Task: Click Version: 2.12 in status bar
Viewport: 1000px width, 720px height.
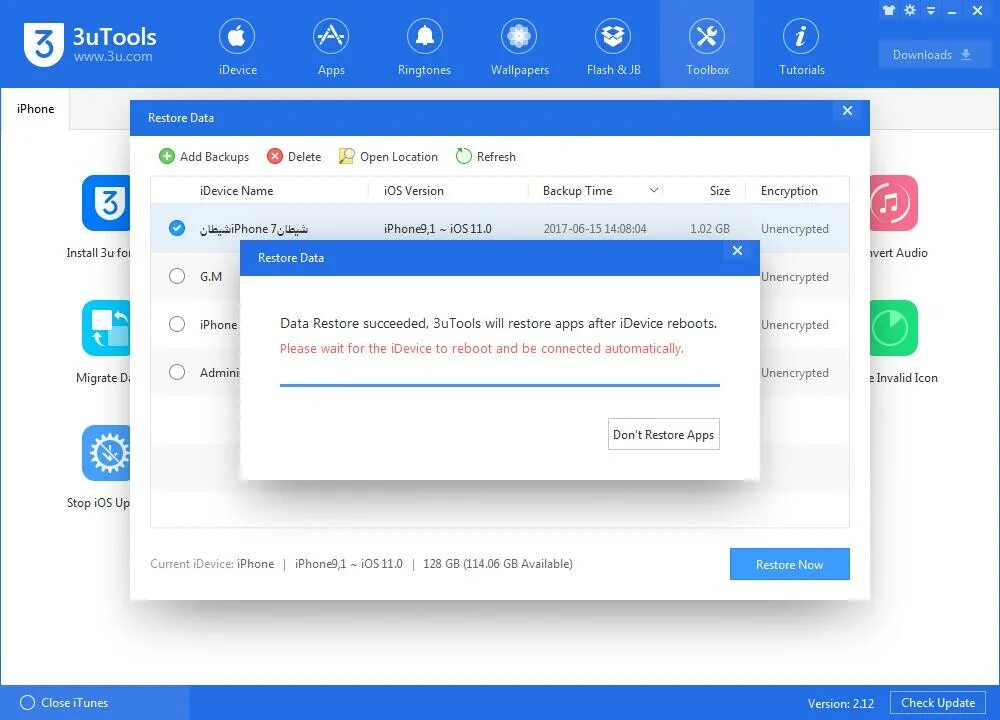Action: pyautogui.click(x=841, y=703)
